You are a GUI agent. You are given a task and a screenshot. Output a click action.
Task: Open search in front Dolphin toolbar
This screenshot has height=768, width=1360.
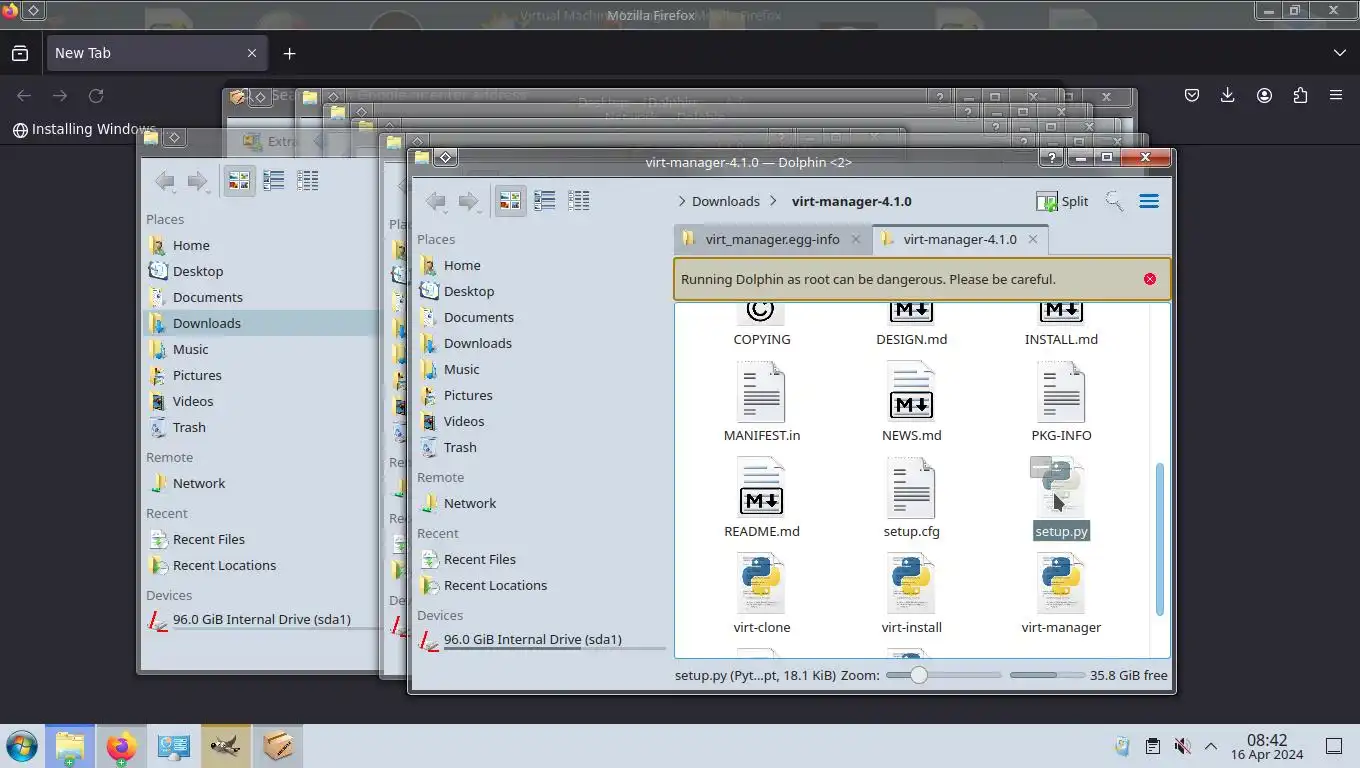[x=1114, y=201]
